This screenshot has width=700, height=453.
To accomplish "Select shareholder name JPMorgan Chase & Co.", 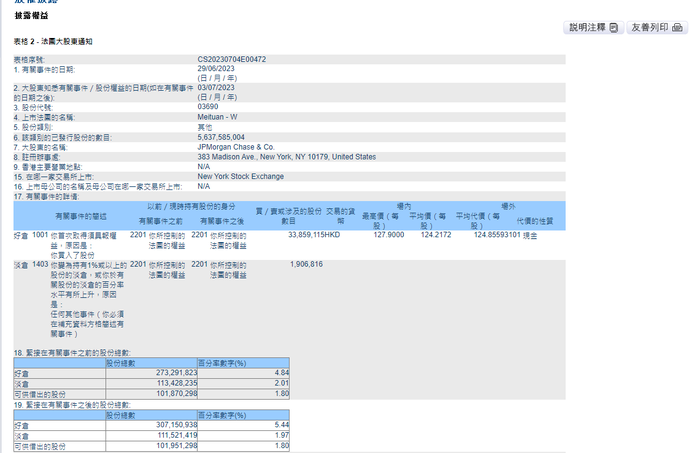I will tap(236, 147).
